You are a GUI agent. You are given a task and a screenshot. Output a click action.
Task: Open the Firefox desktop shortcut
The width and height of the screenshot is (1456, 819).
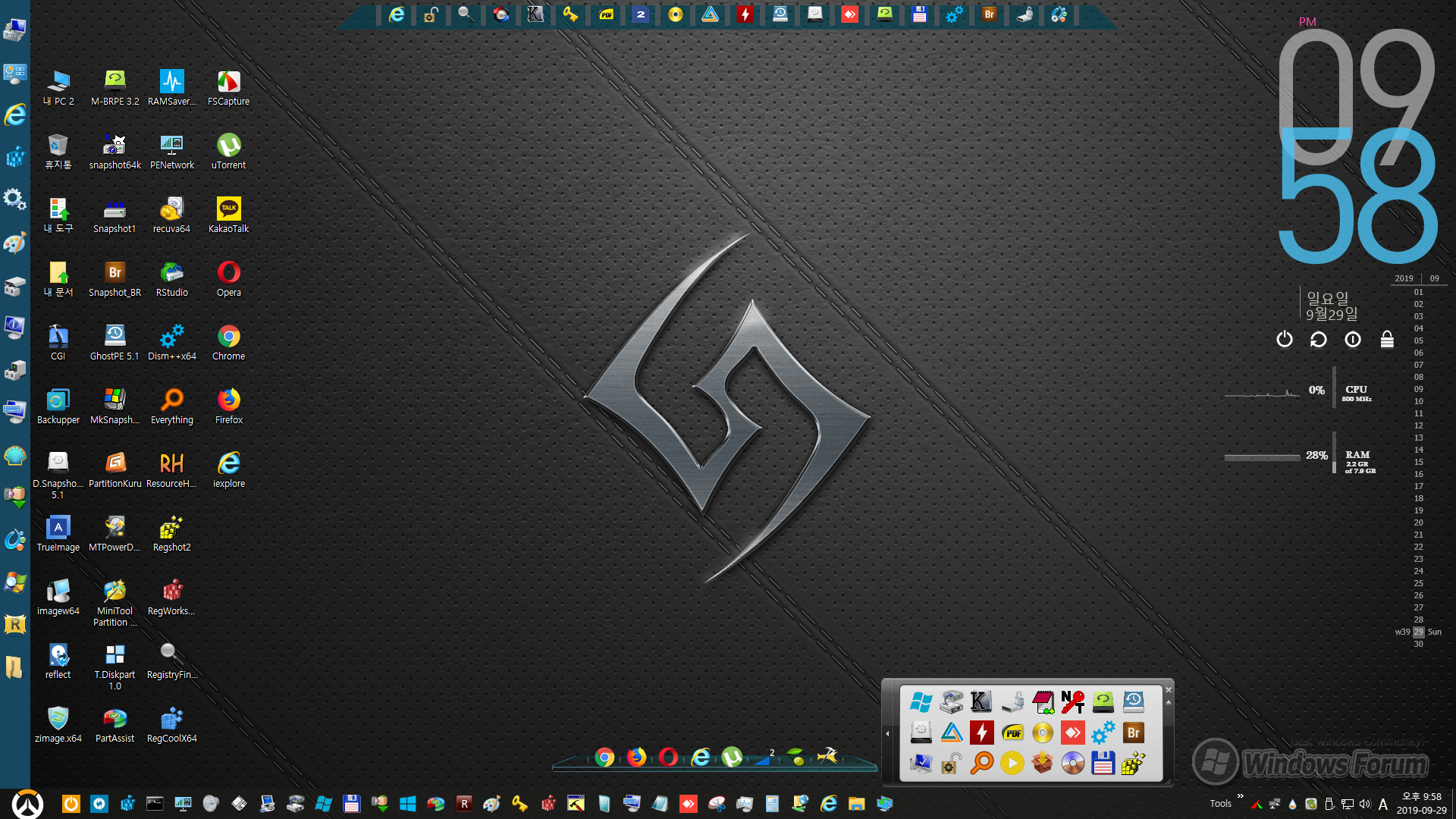point(228,406)
